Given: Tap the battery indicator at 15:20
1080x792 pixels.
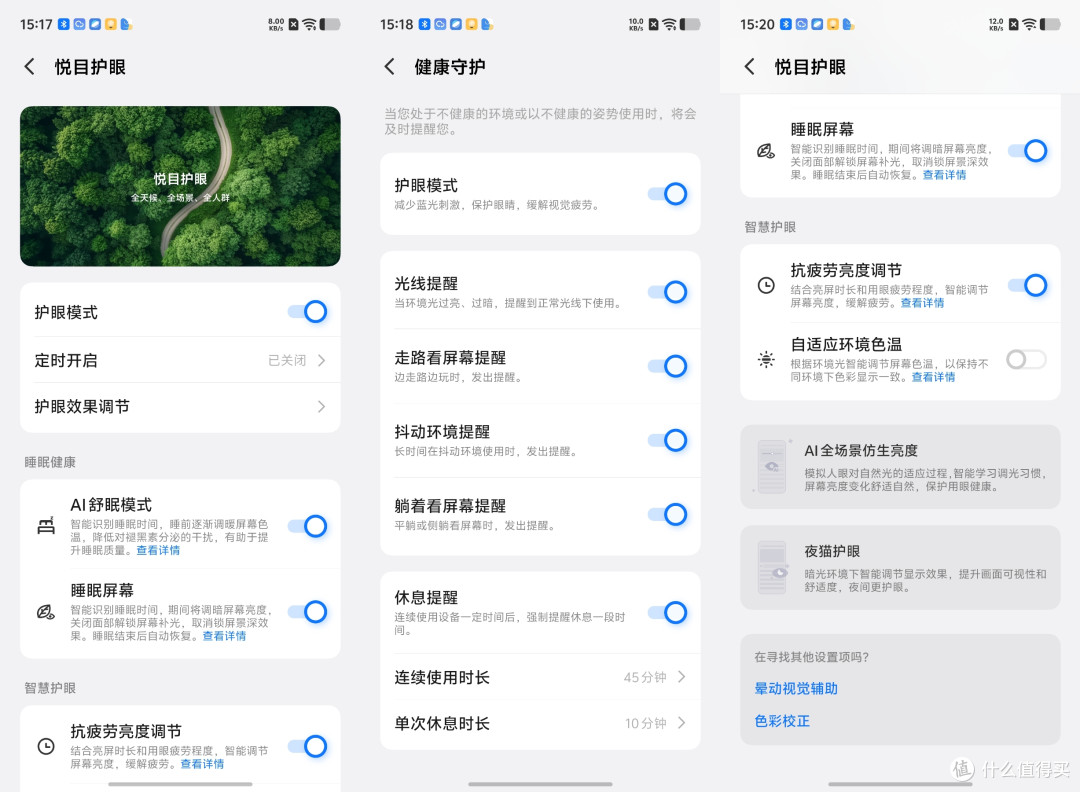Looking at the screenshot, I should pos(1050,24).
